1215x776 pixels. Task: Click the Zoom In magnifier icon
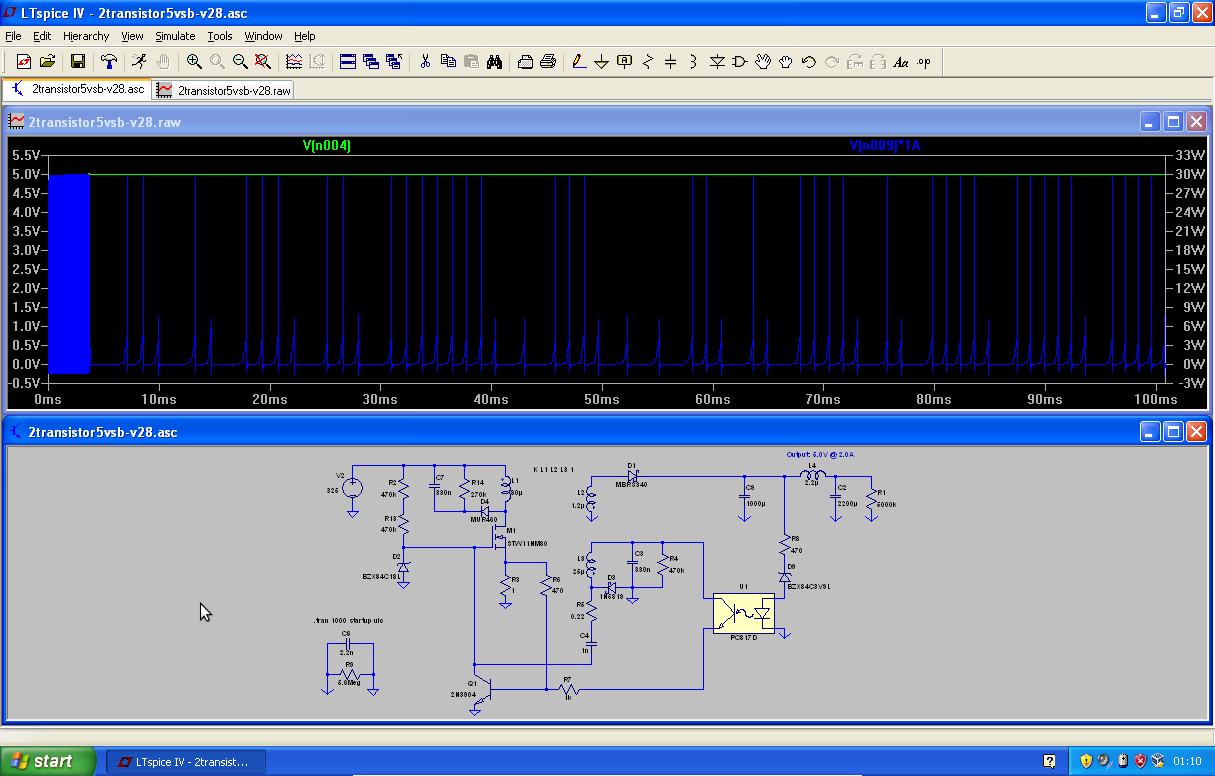tap(194, 61)
